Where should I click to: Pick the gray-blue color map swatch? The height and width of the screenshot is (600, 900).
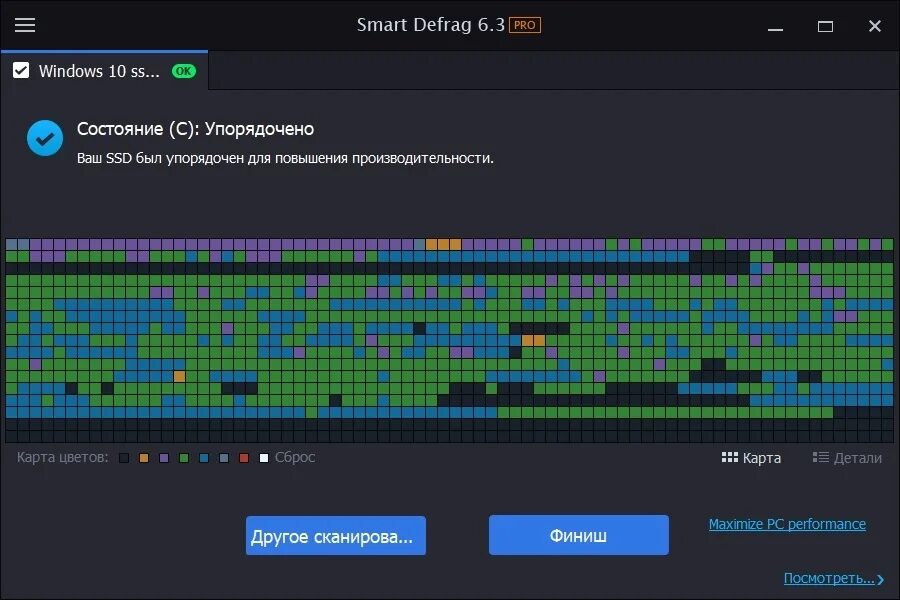[x=224, y=458]
